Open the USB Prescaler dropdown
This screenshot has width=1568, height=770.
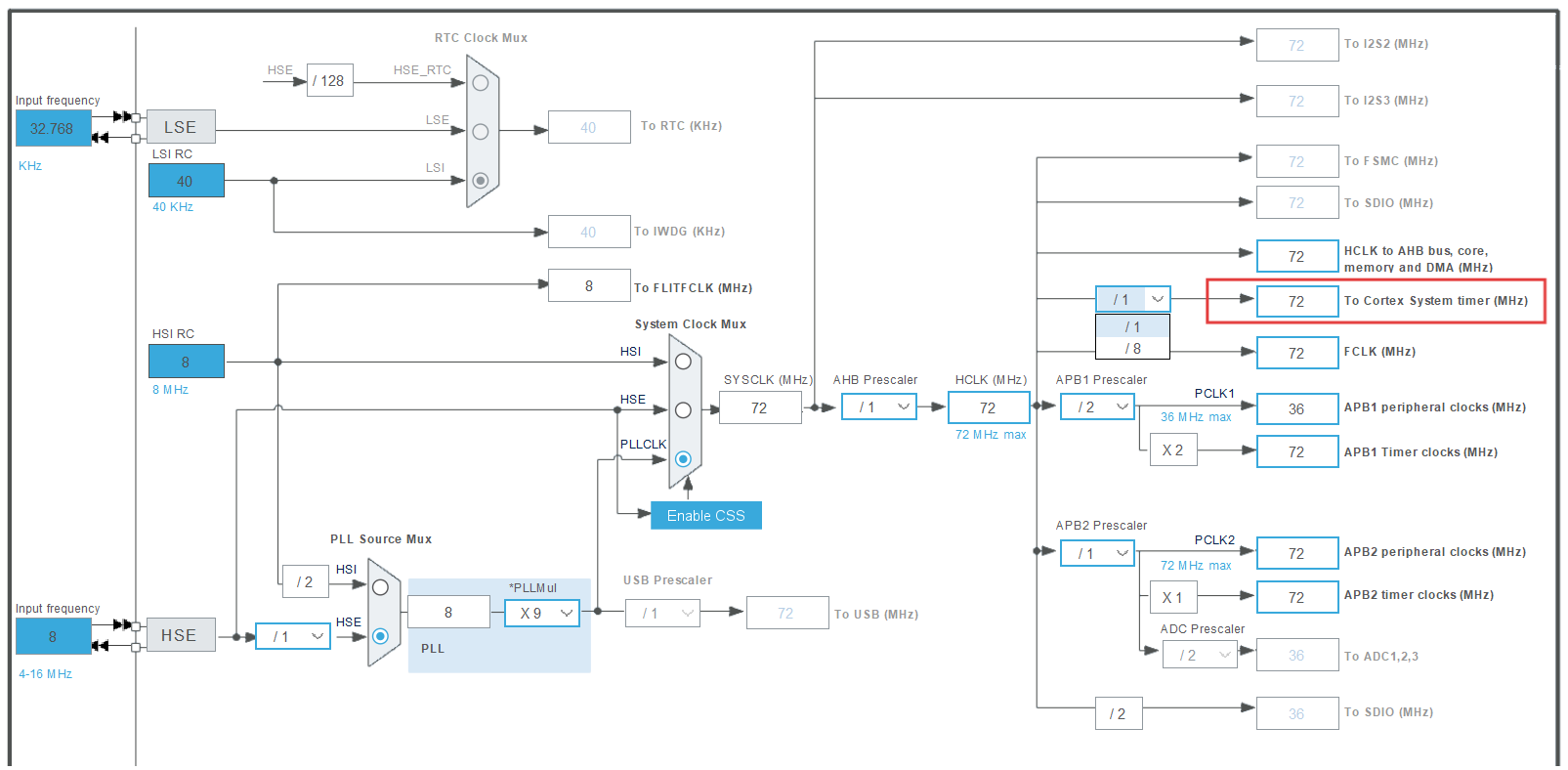click(x=662, y=613)
